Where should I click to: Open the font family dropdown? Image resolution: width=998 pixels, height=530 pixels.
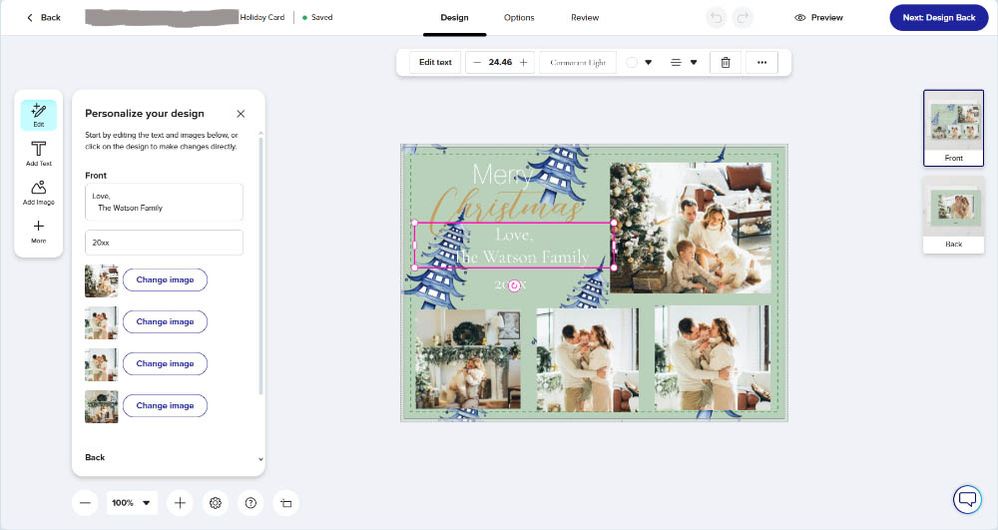point(577,62)
